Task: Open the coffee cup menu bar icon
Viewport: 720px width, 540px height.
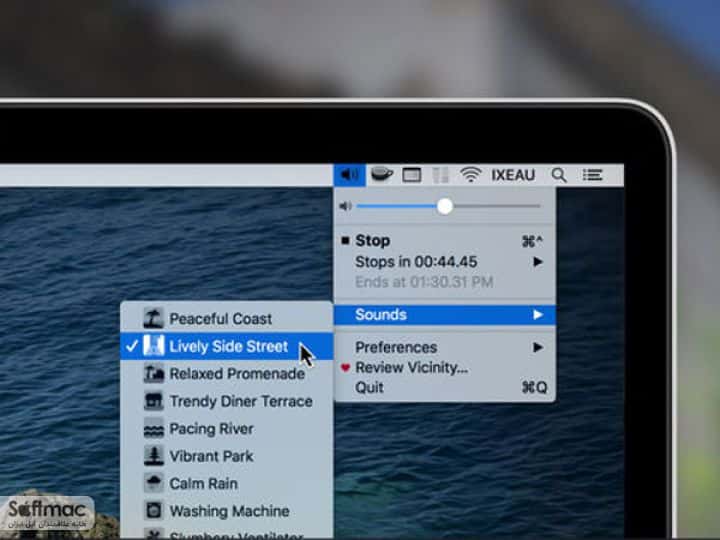Action: pos(382,174)
